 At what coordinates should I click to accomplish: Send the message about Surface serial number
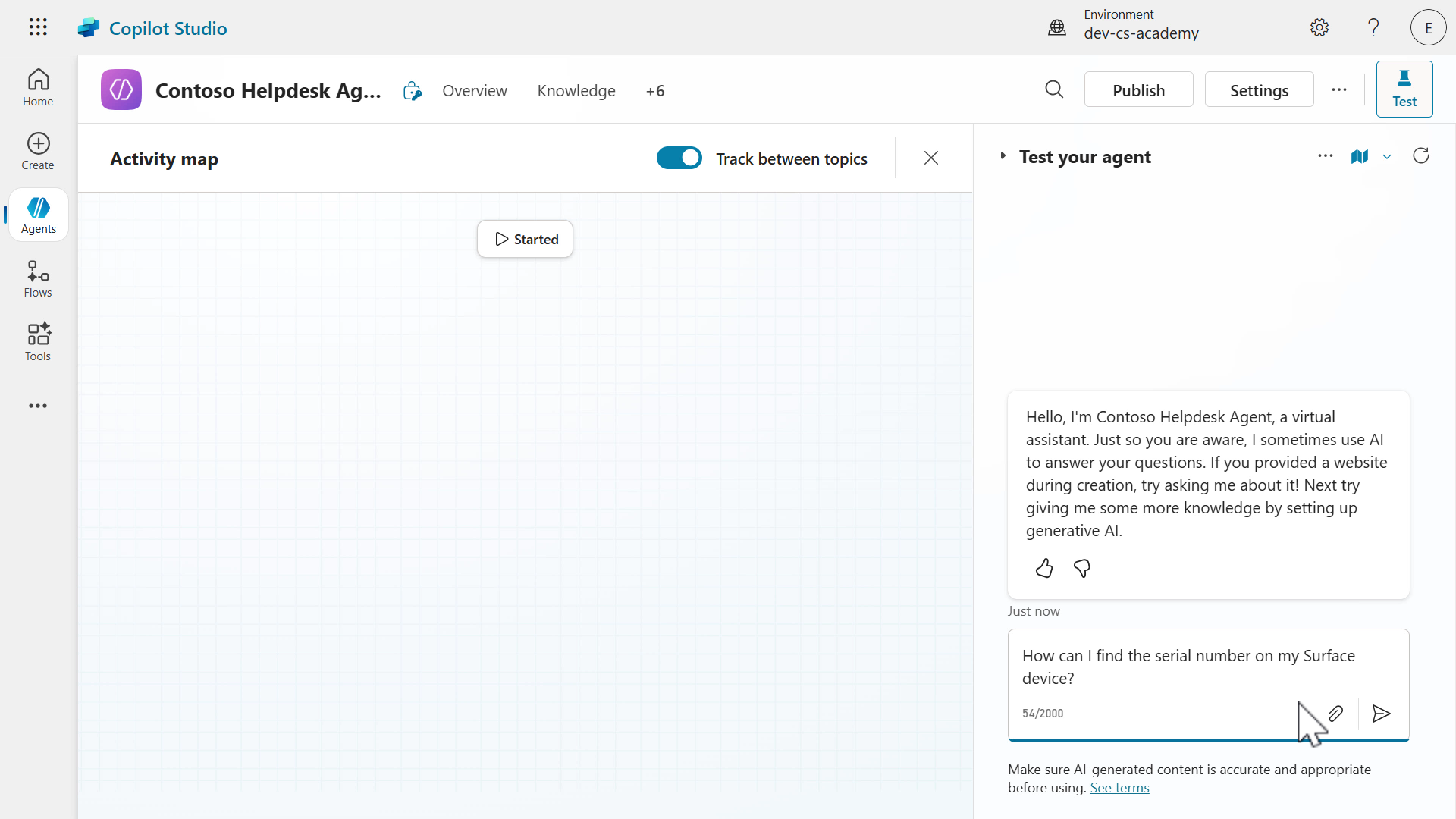[1381, 714]
